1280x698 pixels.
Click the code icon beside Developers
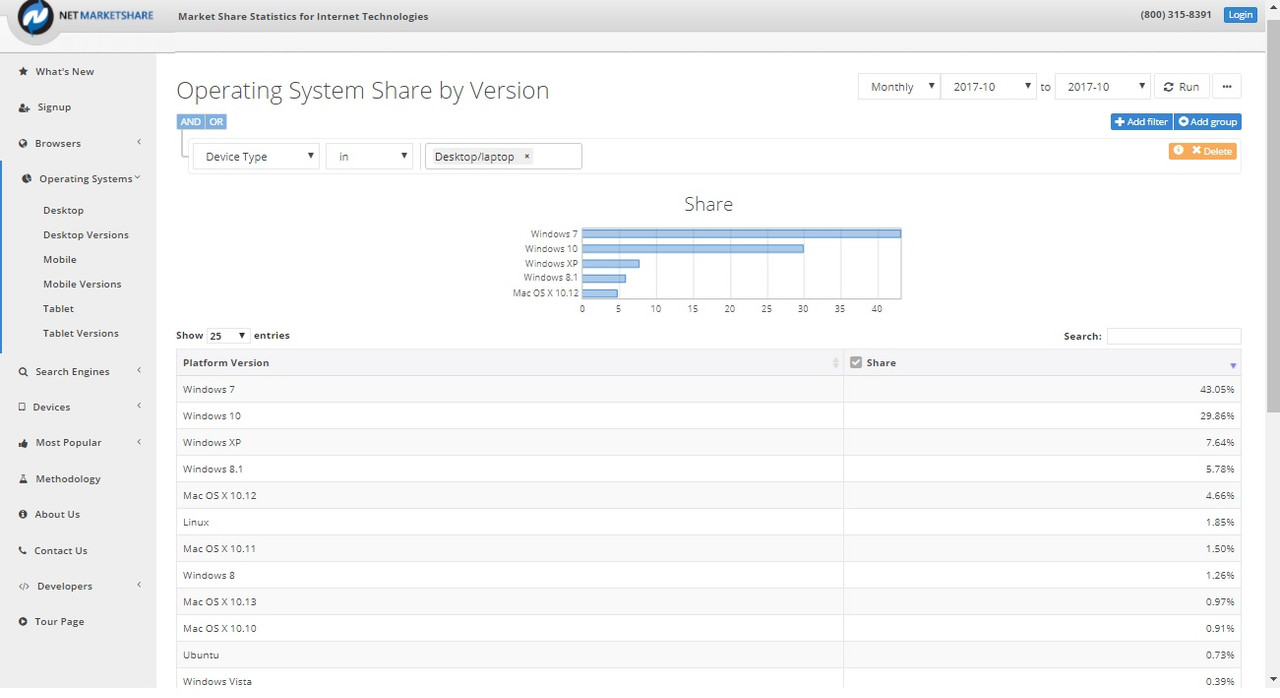tap(24, 587)
